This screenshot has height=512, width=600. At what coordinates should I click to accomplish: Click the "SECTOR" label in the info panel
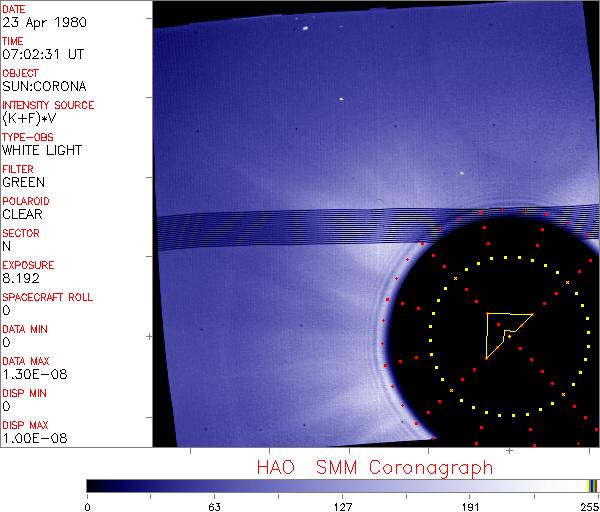pyautogui.click(x=21, y=233)
